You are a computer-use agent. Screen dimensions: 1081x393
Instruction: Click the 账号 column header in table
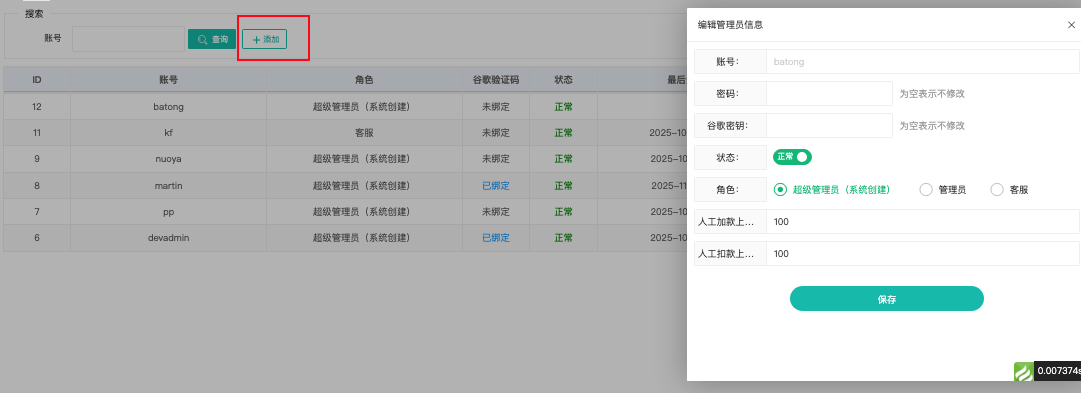tap(169, 80)
